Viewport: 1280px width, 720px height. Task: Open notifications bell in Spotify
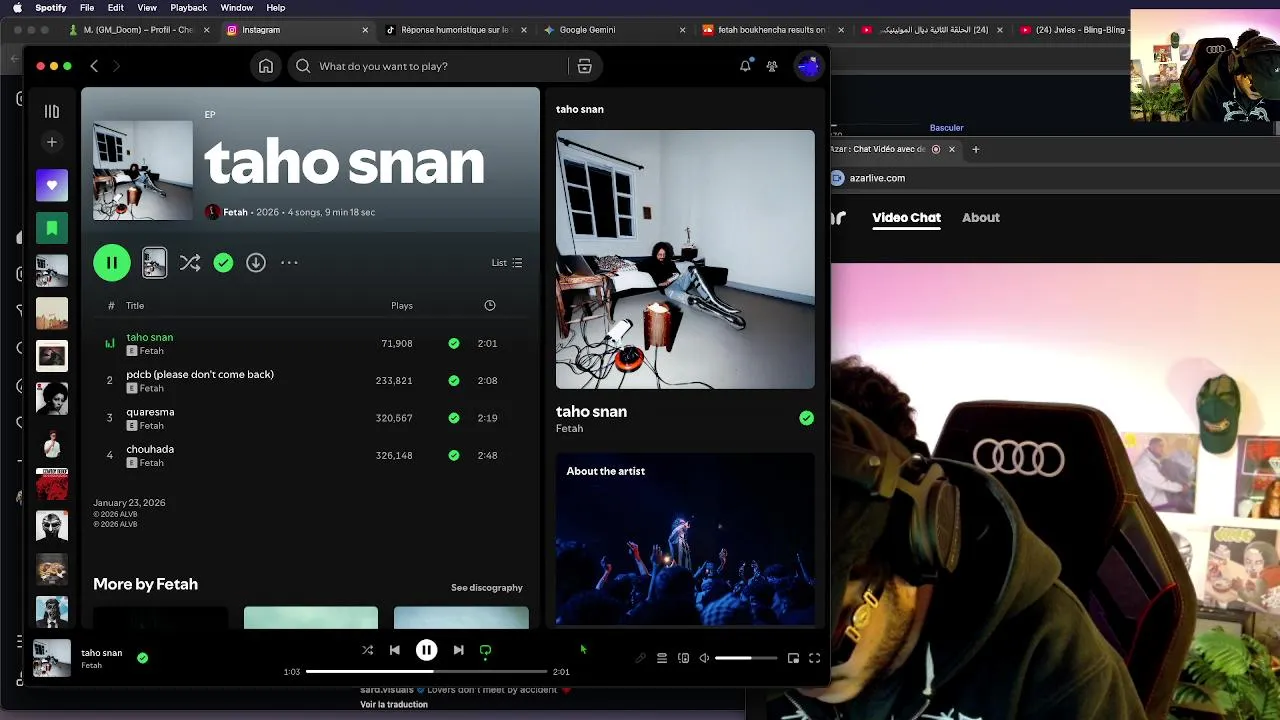tap(745, 66)
